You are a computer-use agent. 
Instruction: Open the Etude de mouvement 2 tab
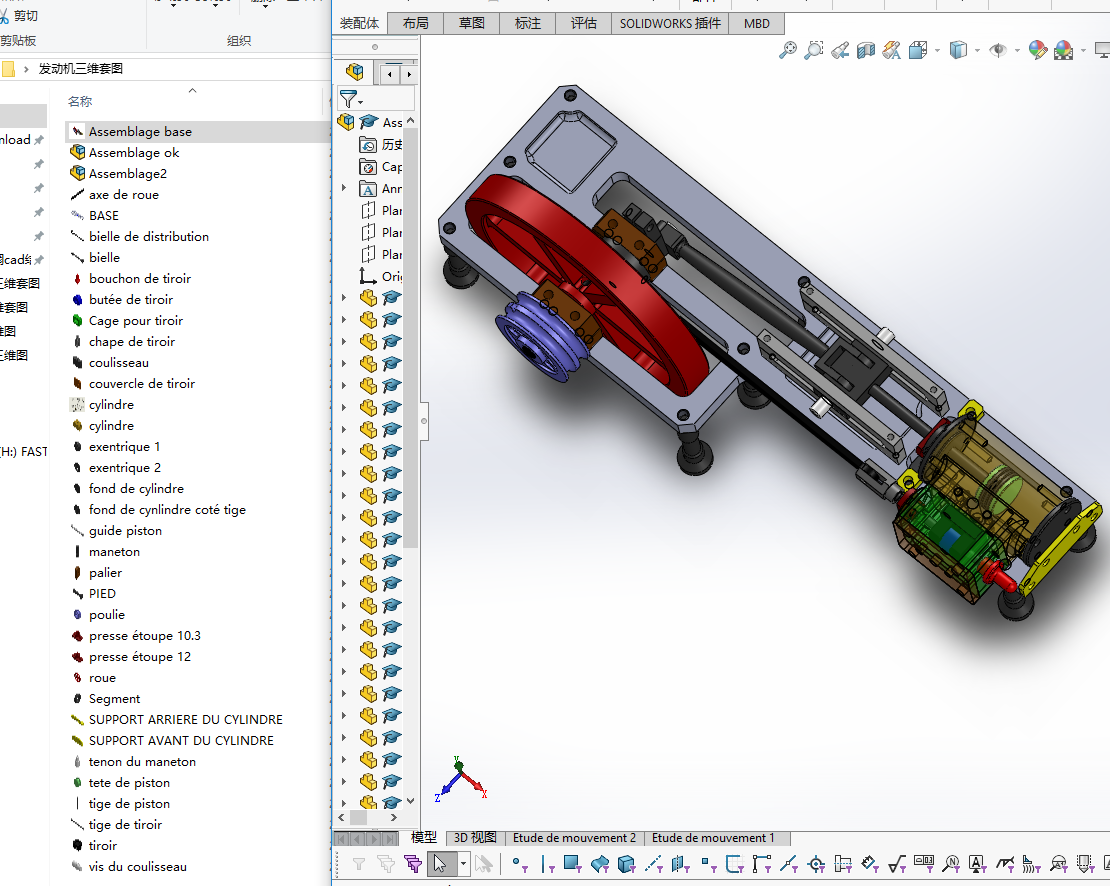tap(574, 838)
